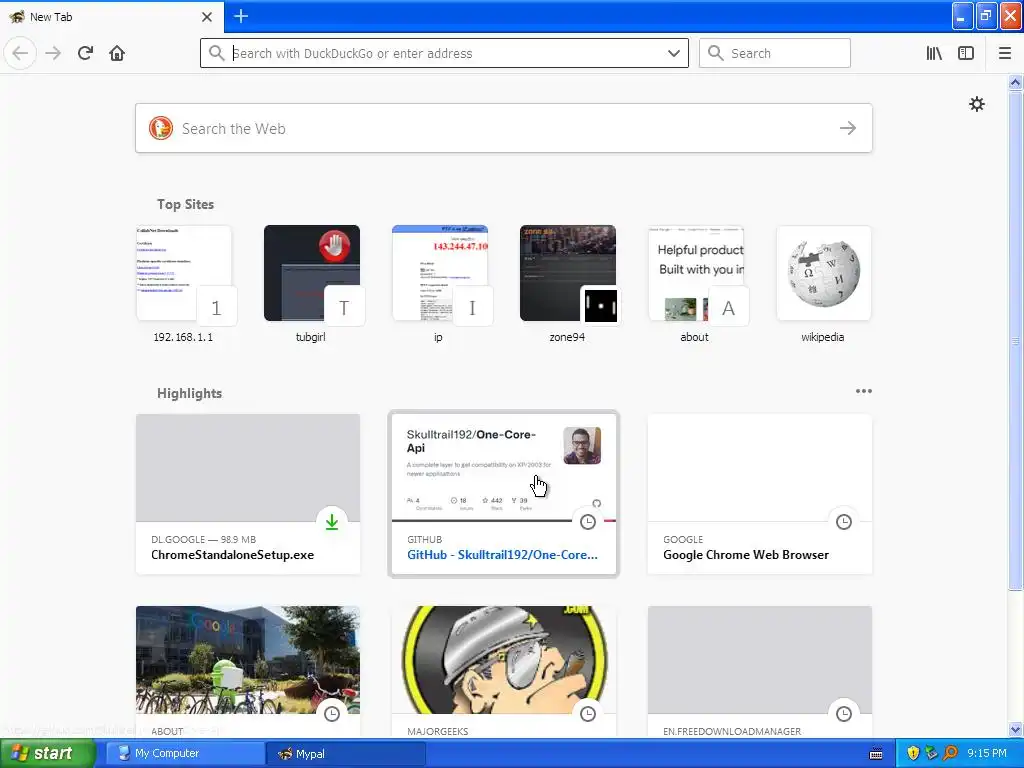Open a new tab with the plus button
Viewport: 1024px width, 768px height.
coord(240,16)
